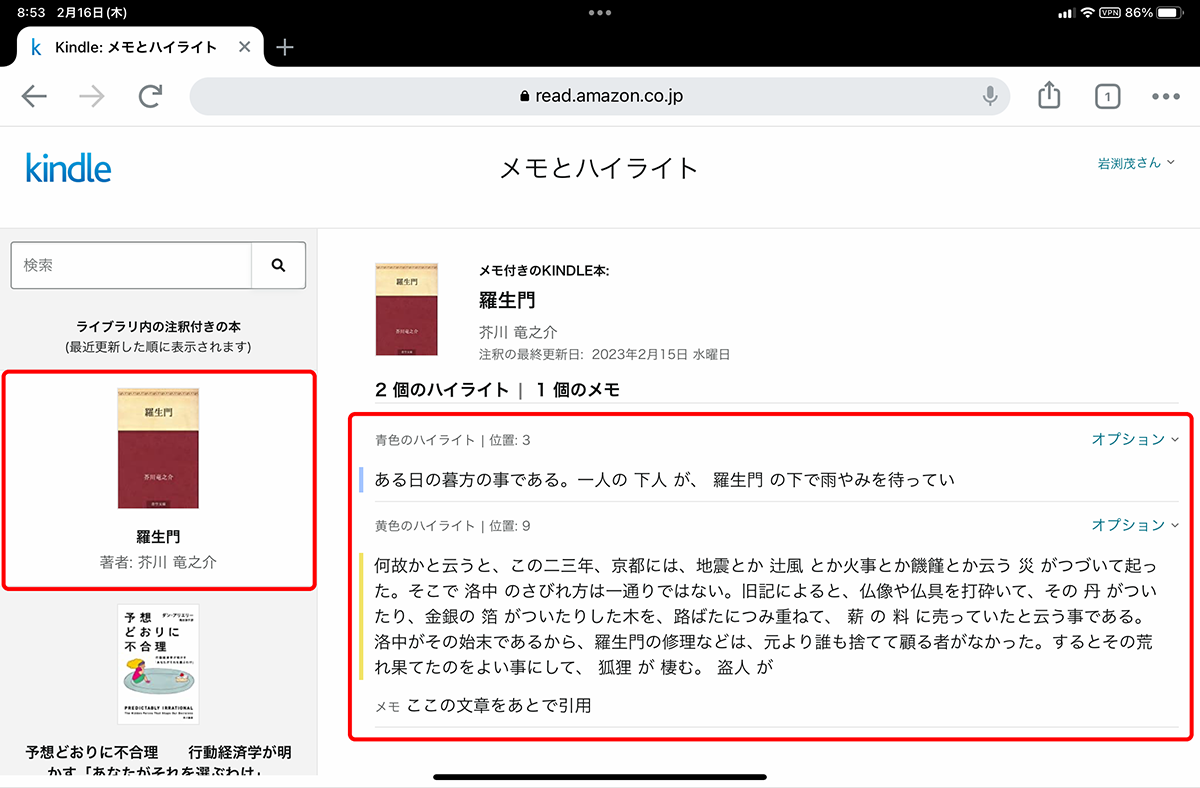The width and height of the screenshot is (1200, 788).
Task: Open オプション for the blue highlight
Action: pyautogui.click(x=1135, y=440)
